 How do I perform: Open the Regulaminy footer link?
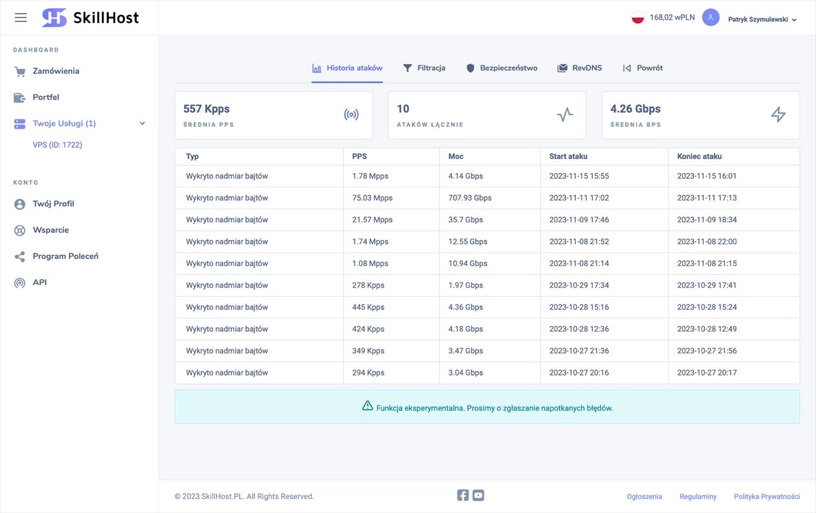click(x=698, y=496)
